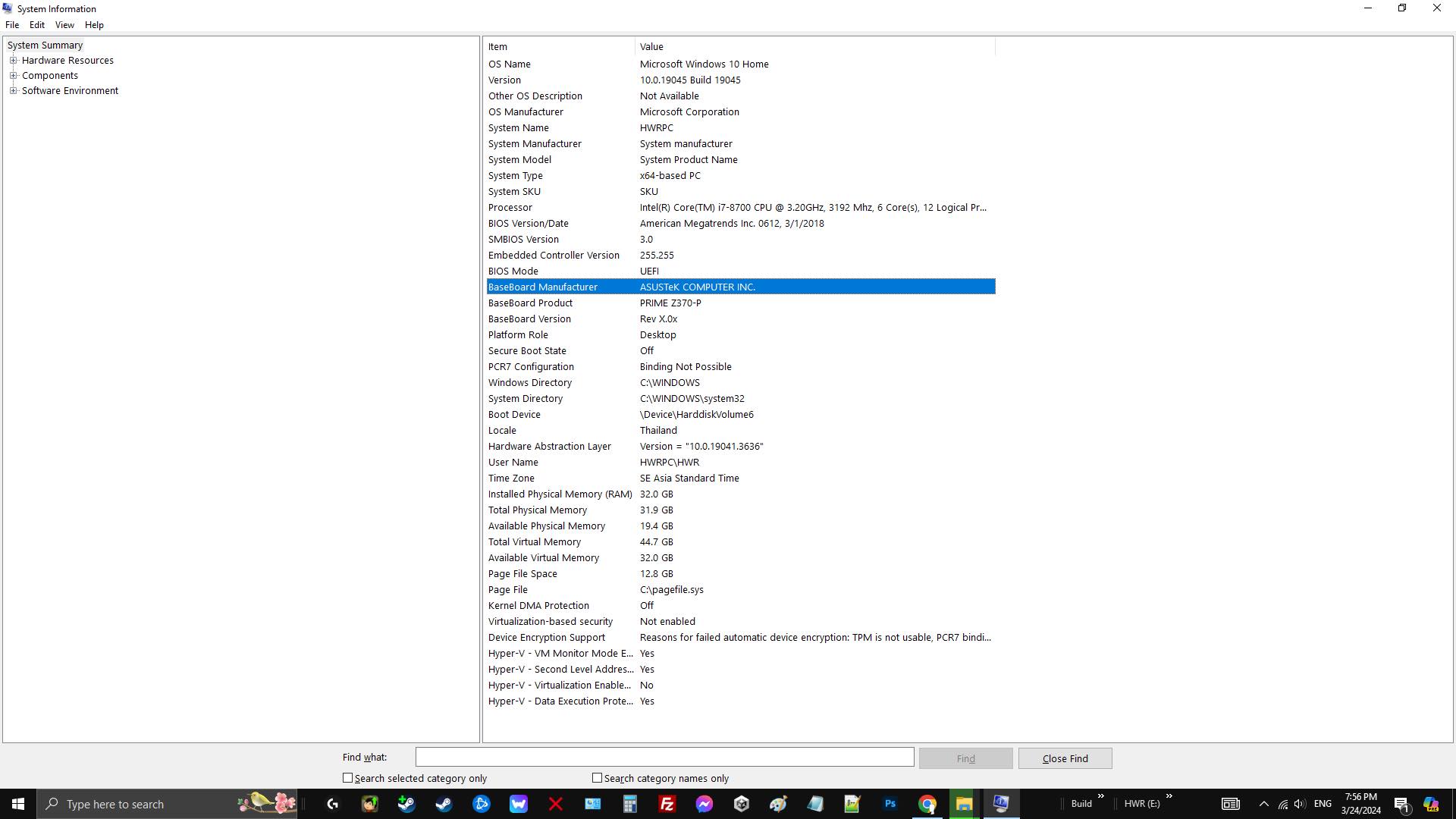Select Installed Physical Memory (RAM) row
Image resolution: width=1456 pixels, height=819 pixels.
click(740, 494)
